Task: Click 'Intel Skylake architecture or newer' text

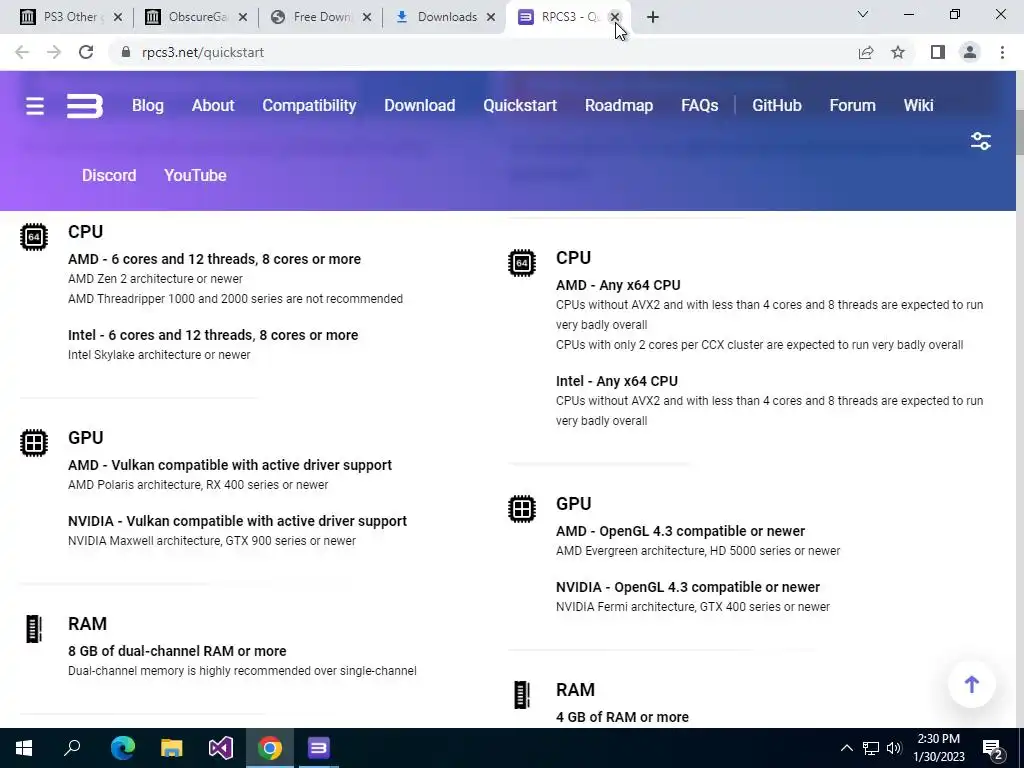Action: click(159, 355)
